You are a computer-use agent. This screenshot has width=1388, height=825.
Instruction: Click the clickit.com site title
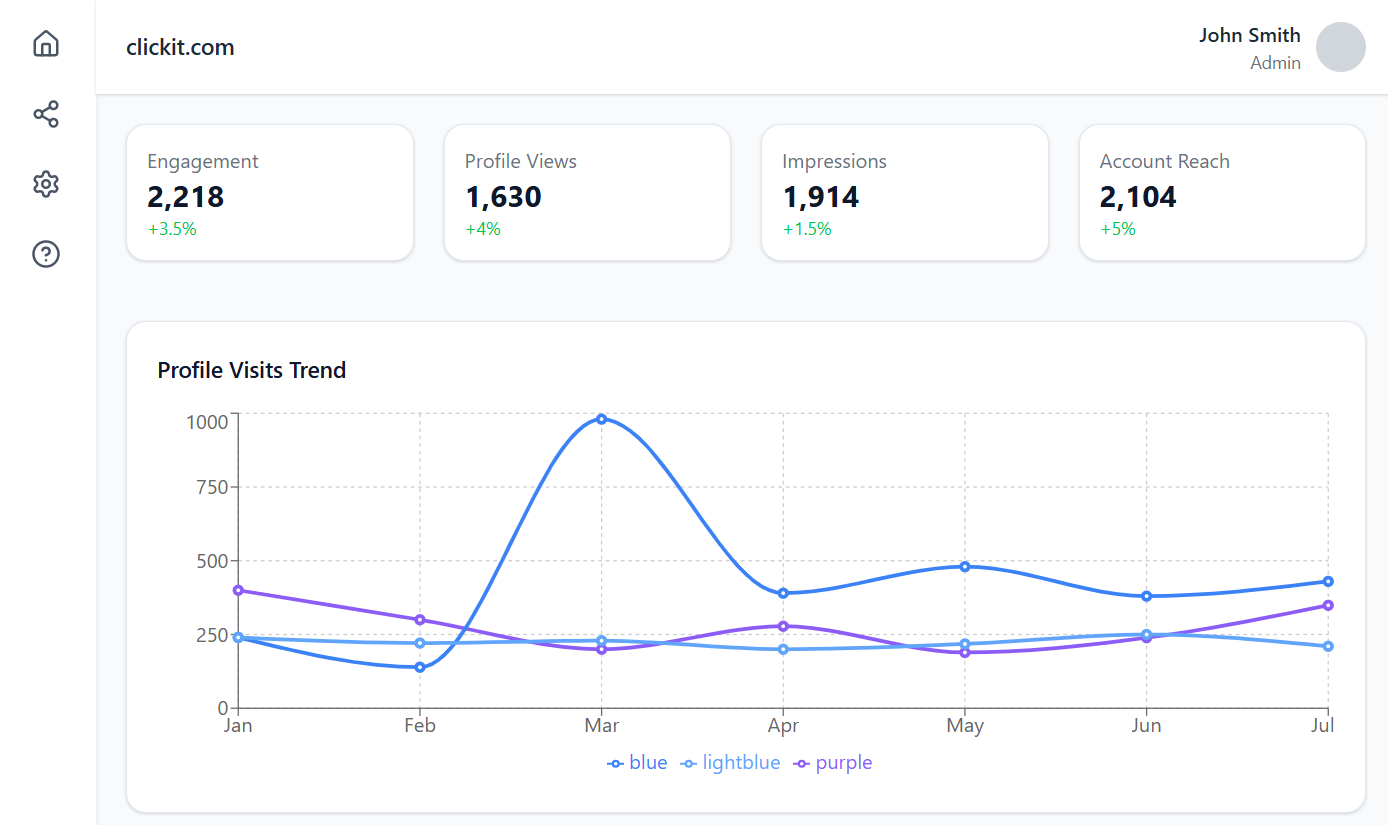coord(180,47)
